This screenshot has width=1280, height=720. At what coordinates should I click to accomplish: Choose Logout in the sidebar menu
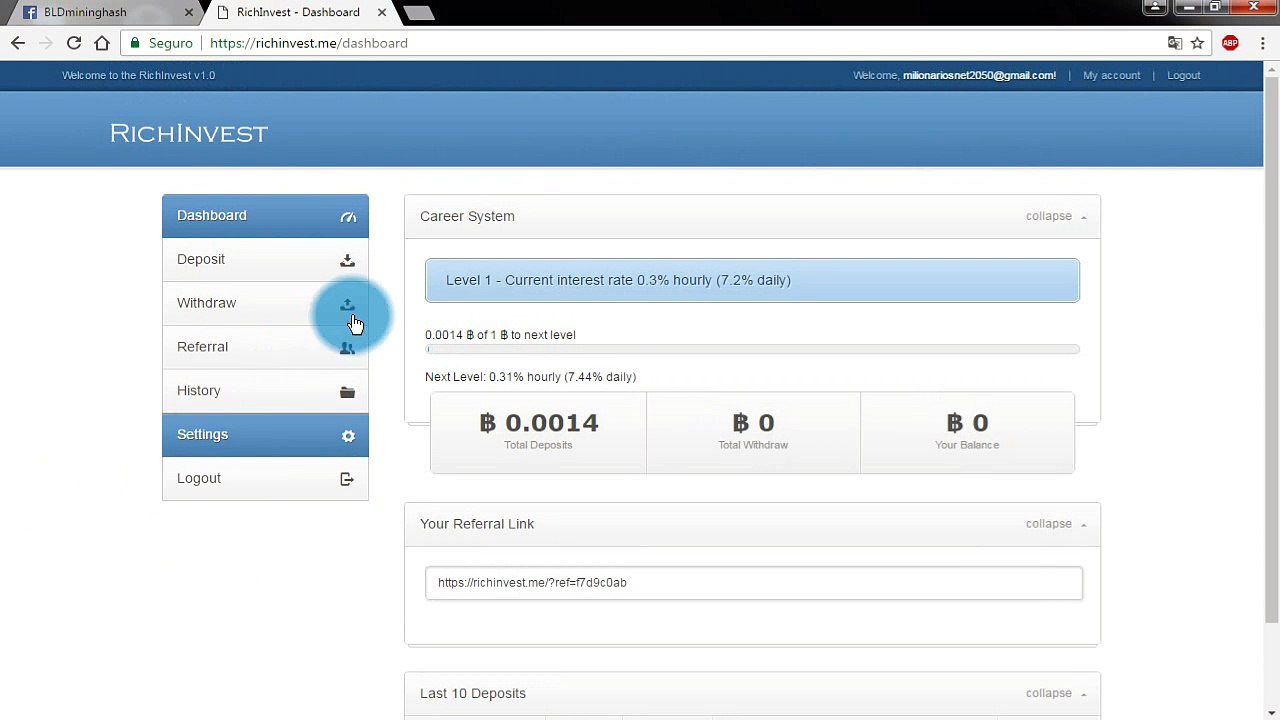pos(265,478)
